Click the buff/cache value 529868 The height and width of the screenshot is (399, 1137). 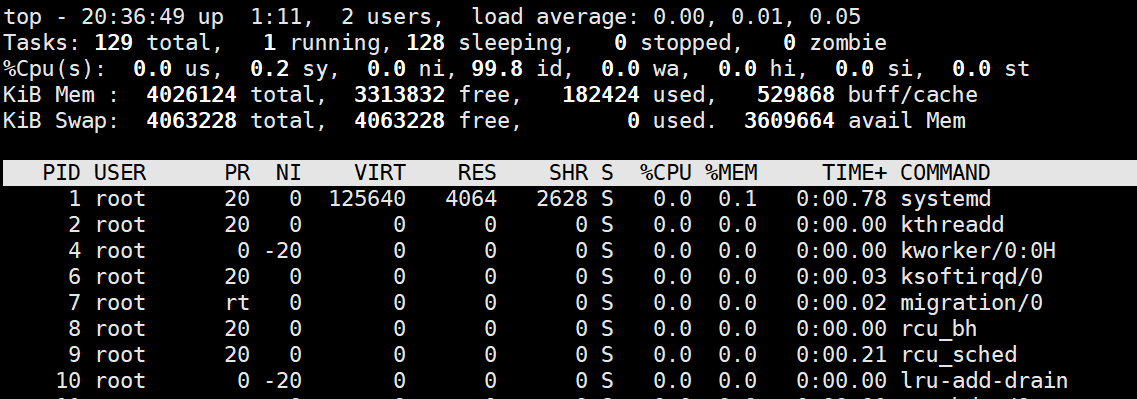(795, 95)
